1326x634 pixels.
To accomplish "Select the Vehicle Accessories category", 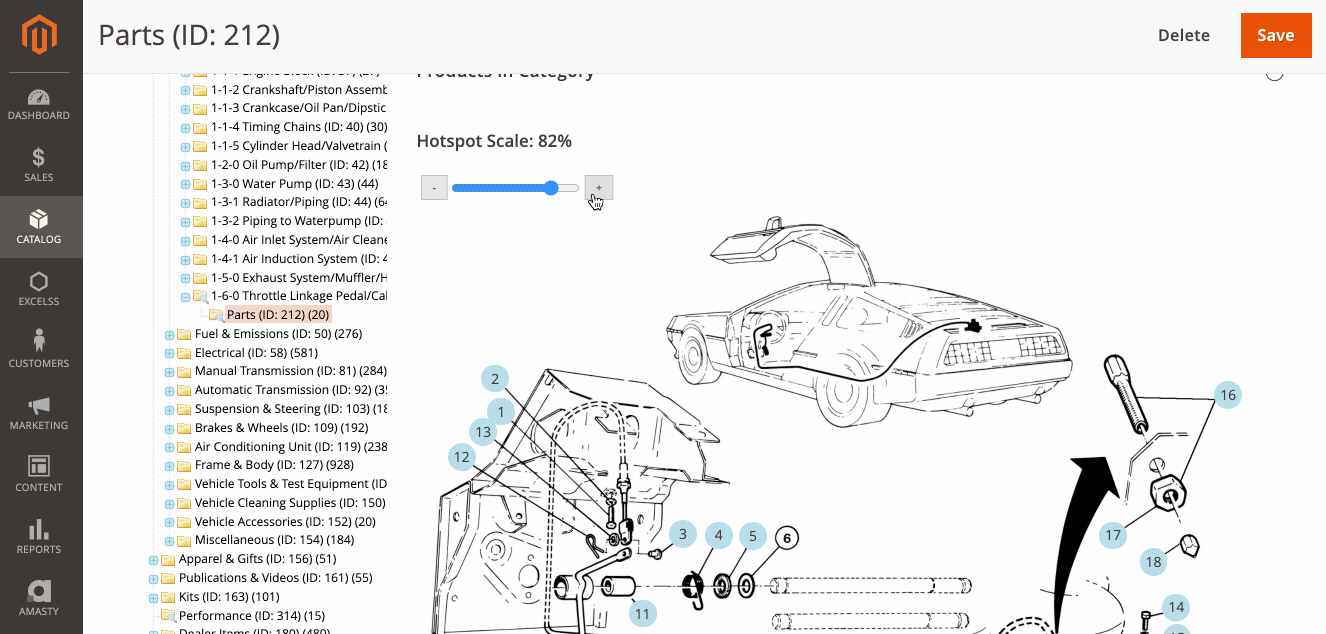I will pyautogui.click(x=285, y=522).
